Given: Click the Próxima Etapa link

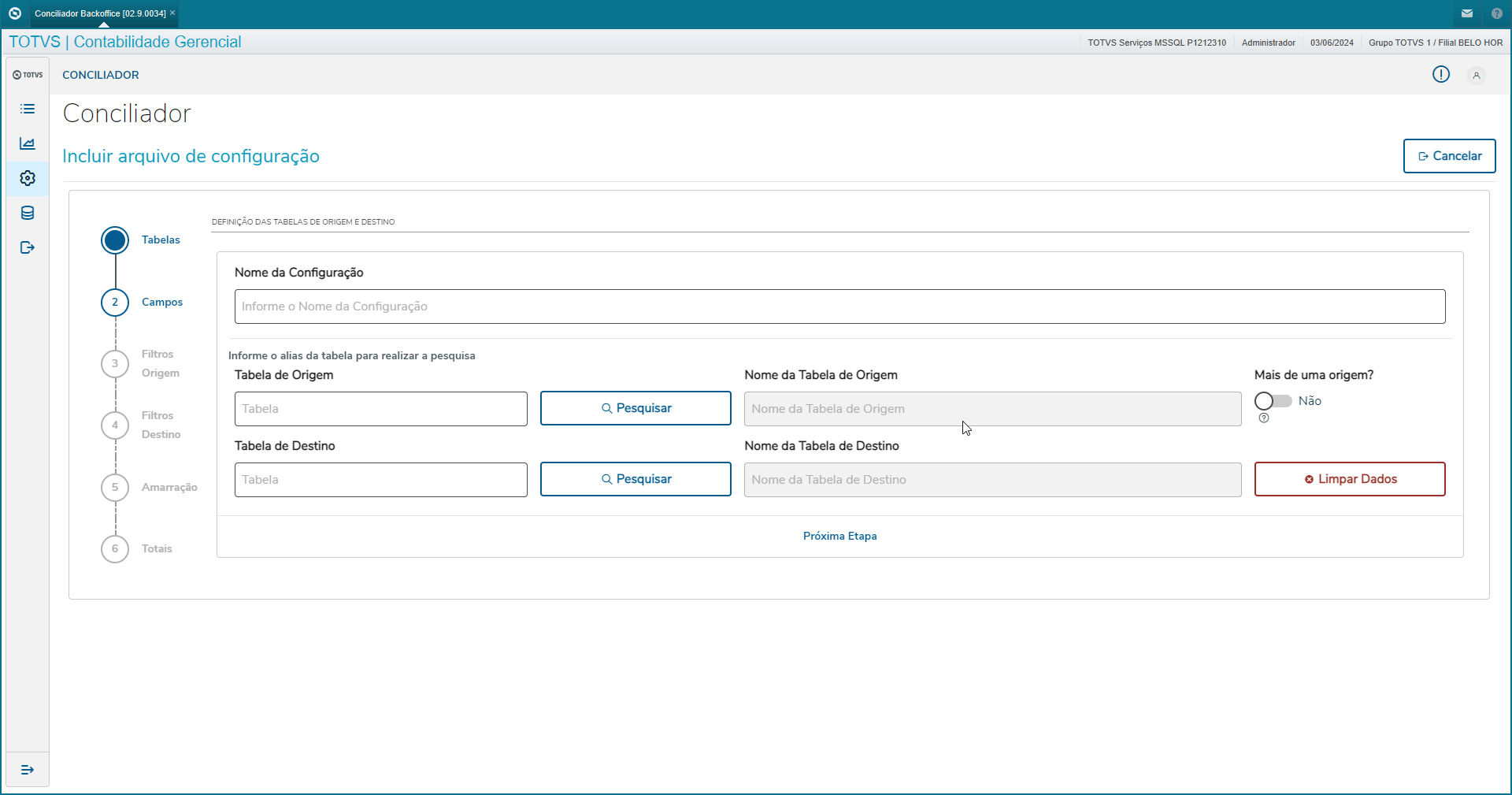Looking at the screenshot, I should pyautogui.click(x=840, y=536).
